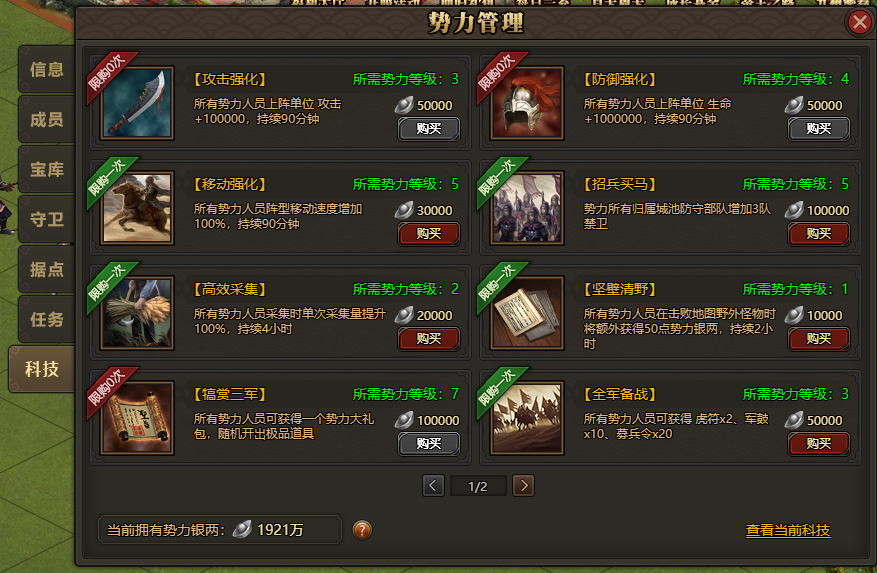Click the 高效采集 wheat harvest icon
Image resolution: width=877 pixels, height=573 pixels.
pyautogui.click(x=137, y=313)
